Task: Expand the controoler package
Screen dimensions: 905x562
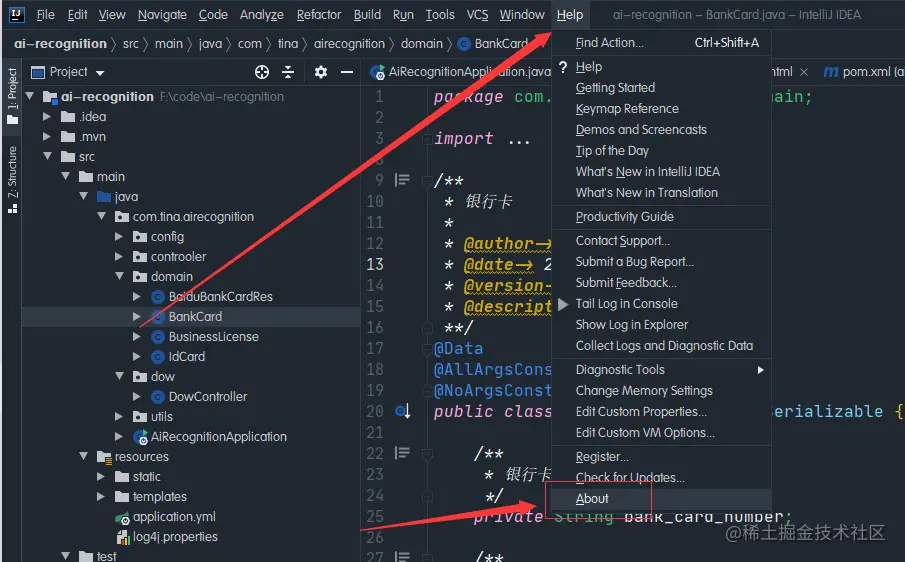Action: pos(119,257)
